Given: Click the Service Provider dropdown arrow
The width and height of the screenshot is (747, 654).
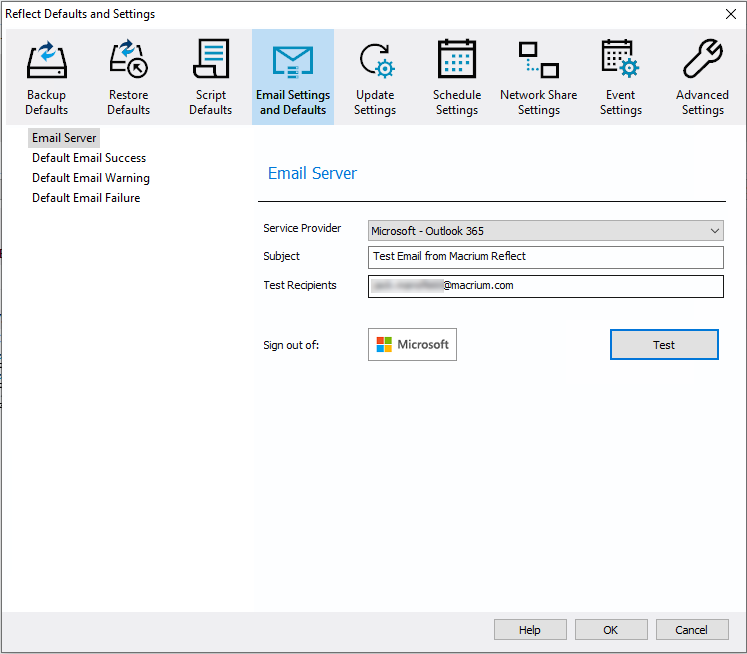Looking at the screenshot, I should pos(715,231).
